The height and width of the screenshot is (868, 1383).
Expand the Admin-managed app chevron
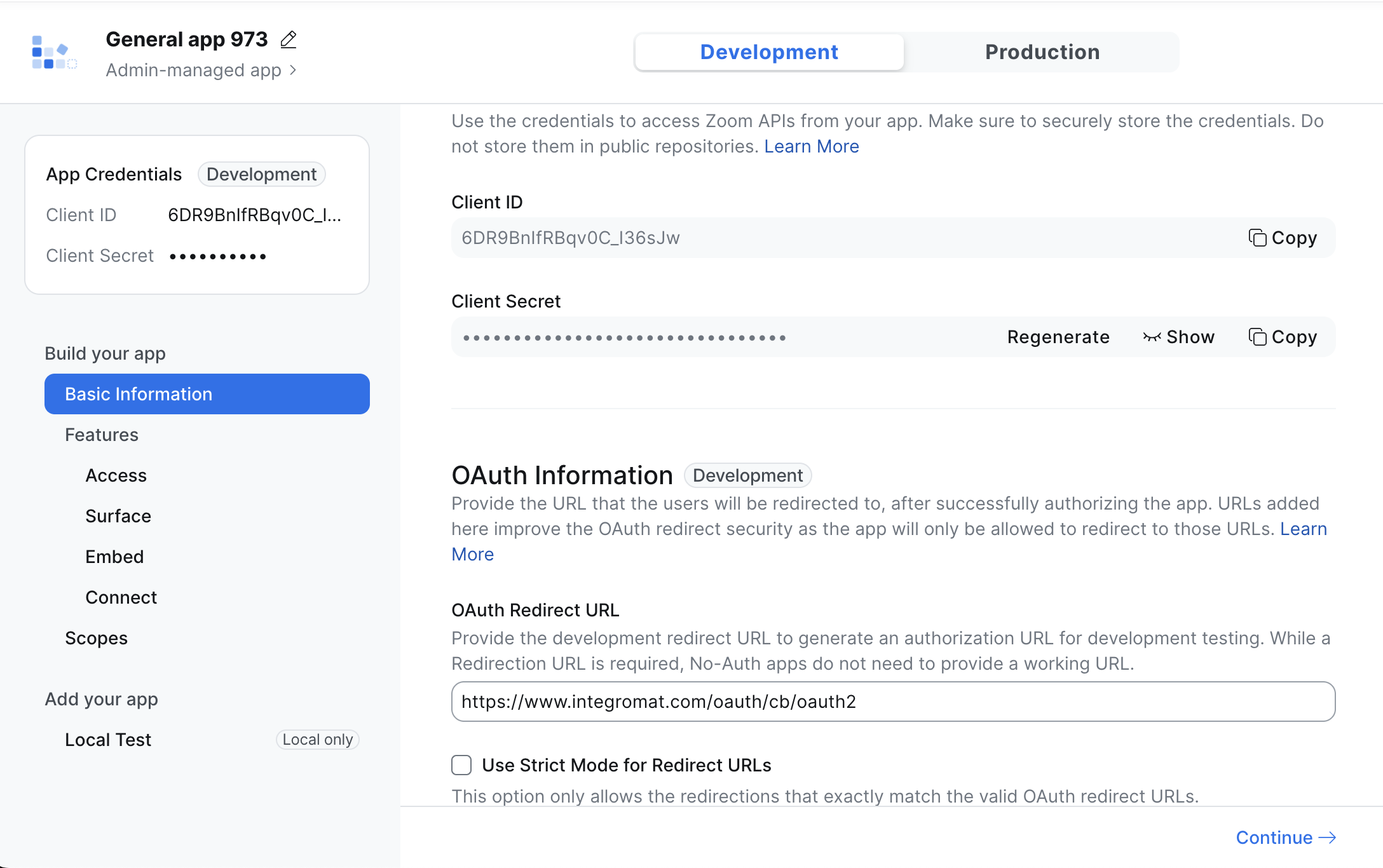point(293,70)
